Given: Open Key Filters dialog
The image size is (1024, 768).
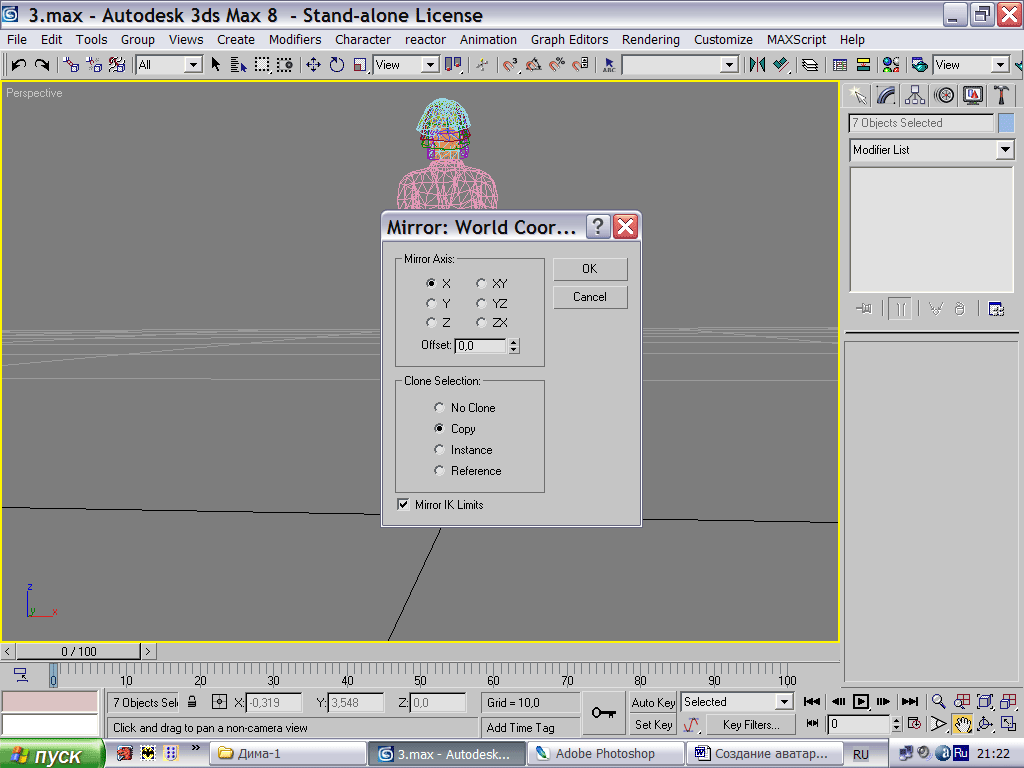Looking at the screenshot, I should (x=751, y=725).
